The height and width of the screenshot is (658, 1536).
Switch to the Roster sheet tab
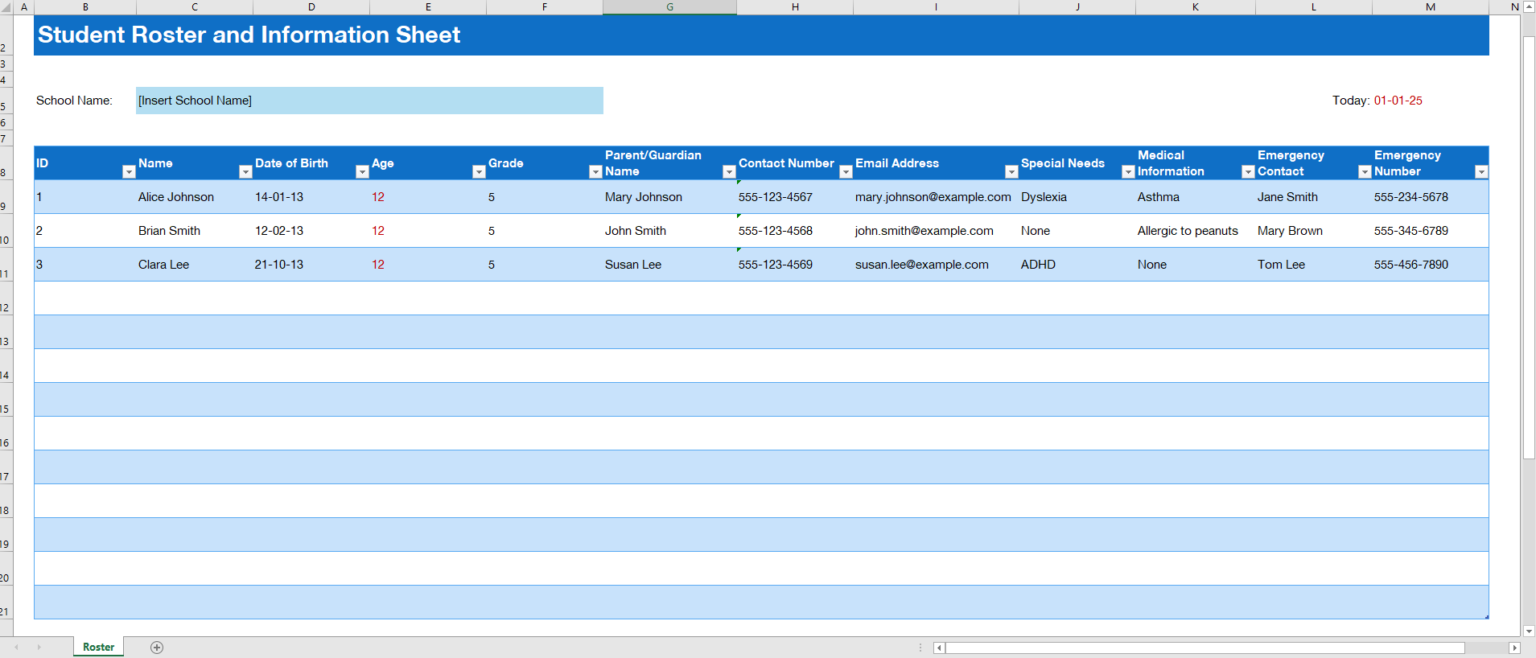coord(98,647)
